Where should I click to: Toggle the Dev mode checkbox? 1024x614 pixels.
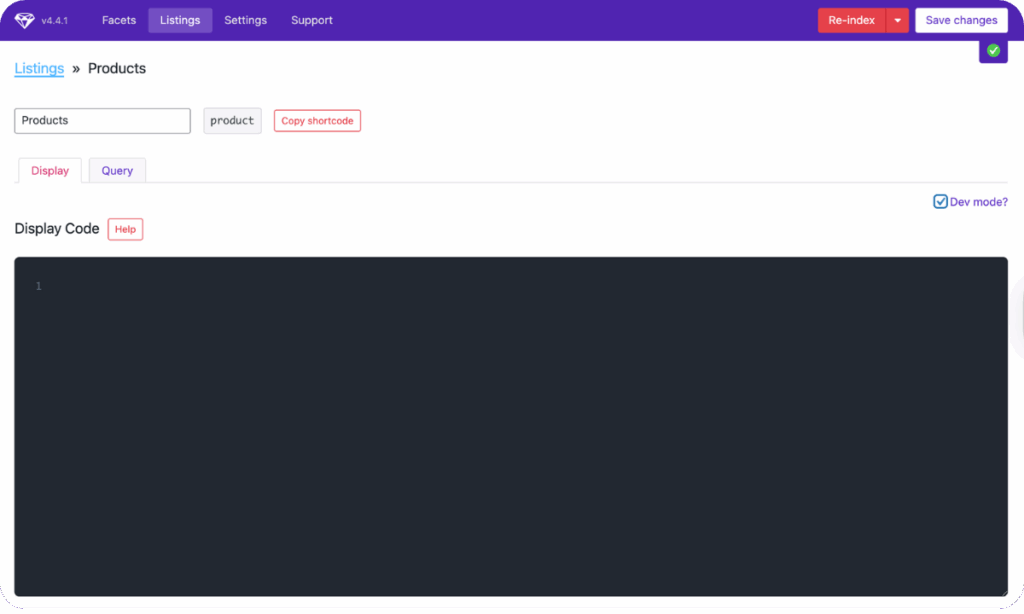(x=940, y=202)
